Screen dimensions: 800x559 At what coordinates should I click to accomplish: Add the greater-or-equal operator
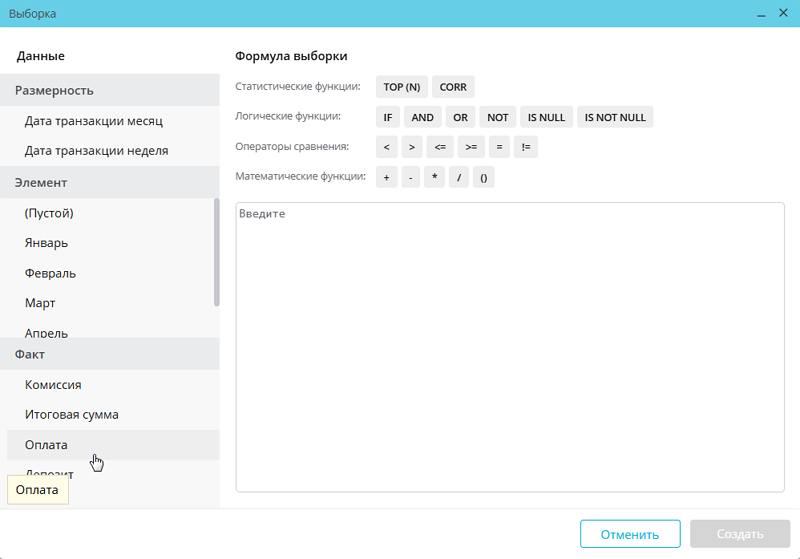click(x=471, y=147)
